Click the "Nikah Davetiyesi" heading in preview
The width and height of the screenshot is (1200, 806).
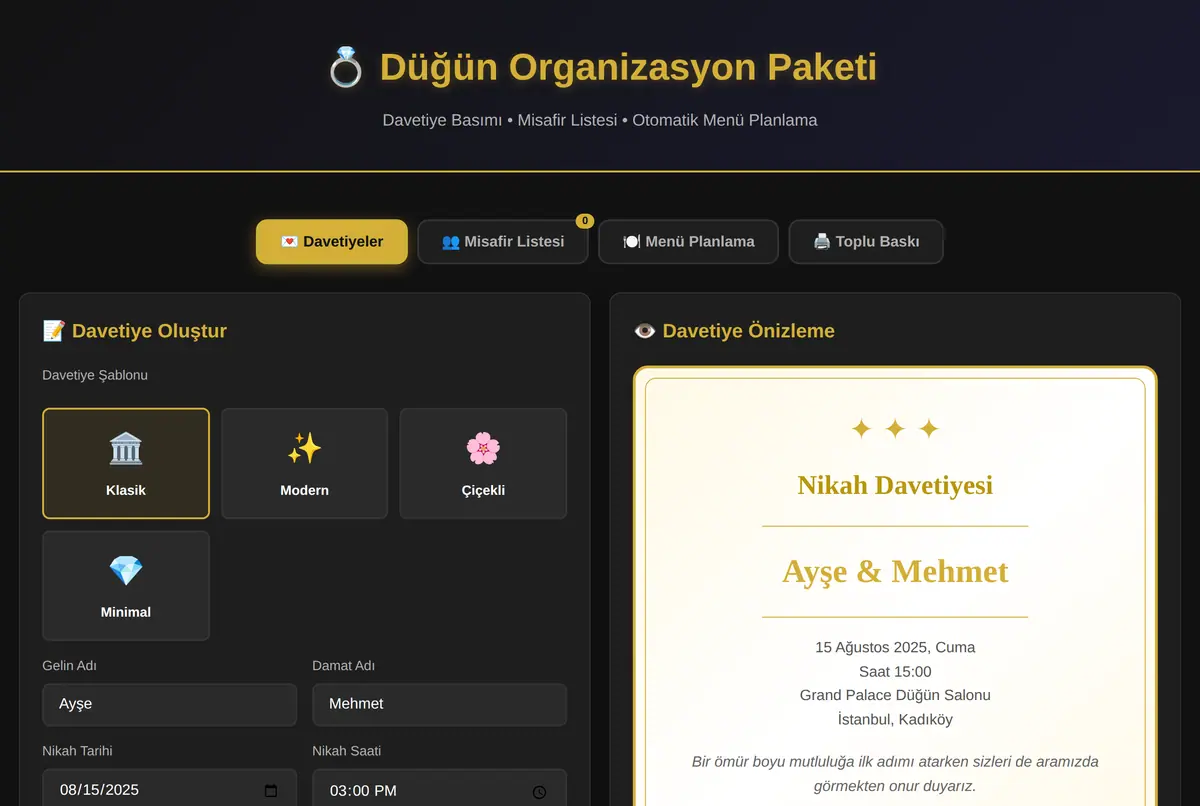(895, 485)
